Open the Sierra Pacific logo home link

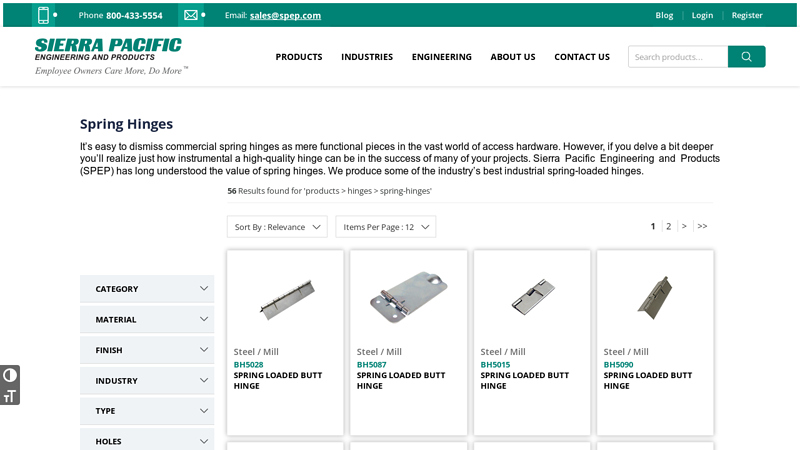[109, 56]
